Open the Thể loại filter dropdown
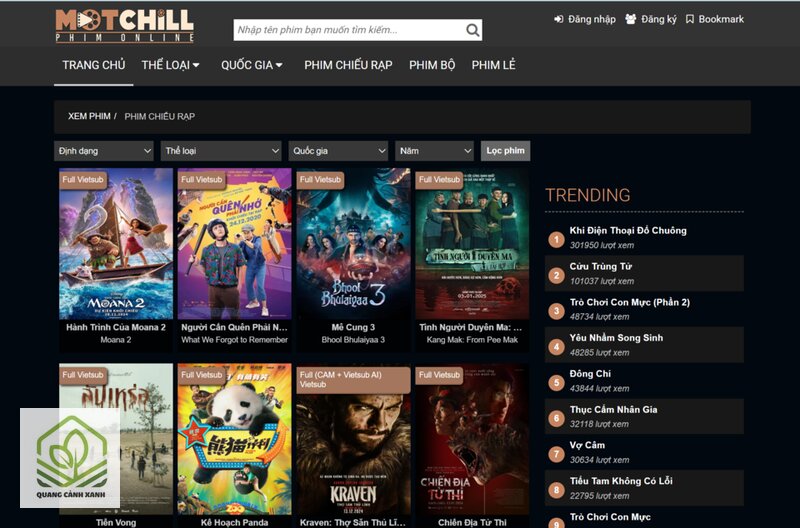This screenshot has width=800, height=528. [x=221, y=151]
